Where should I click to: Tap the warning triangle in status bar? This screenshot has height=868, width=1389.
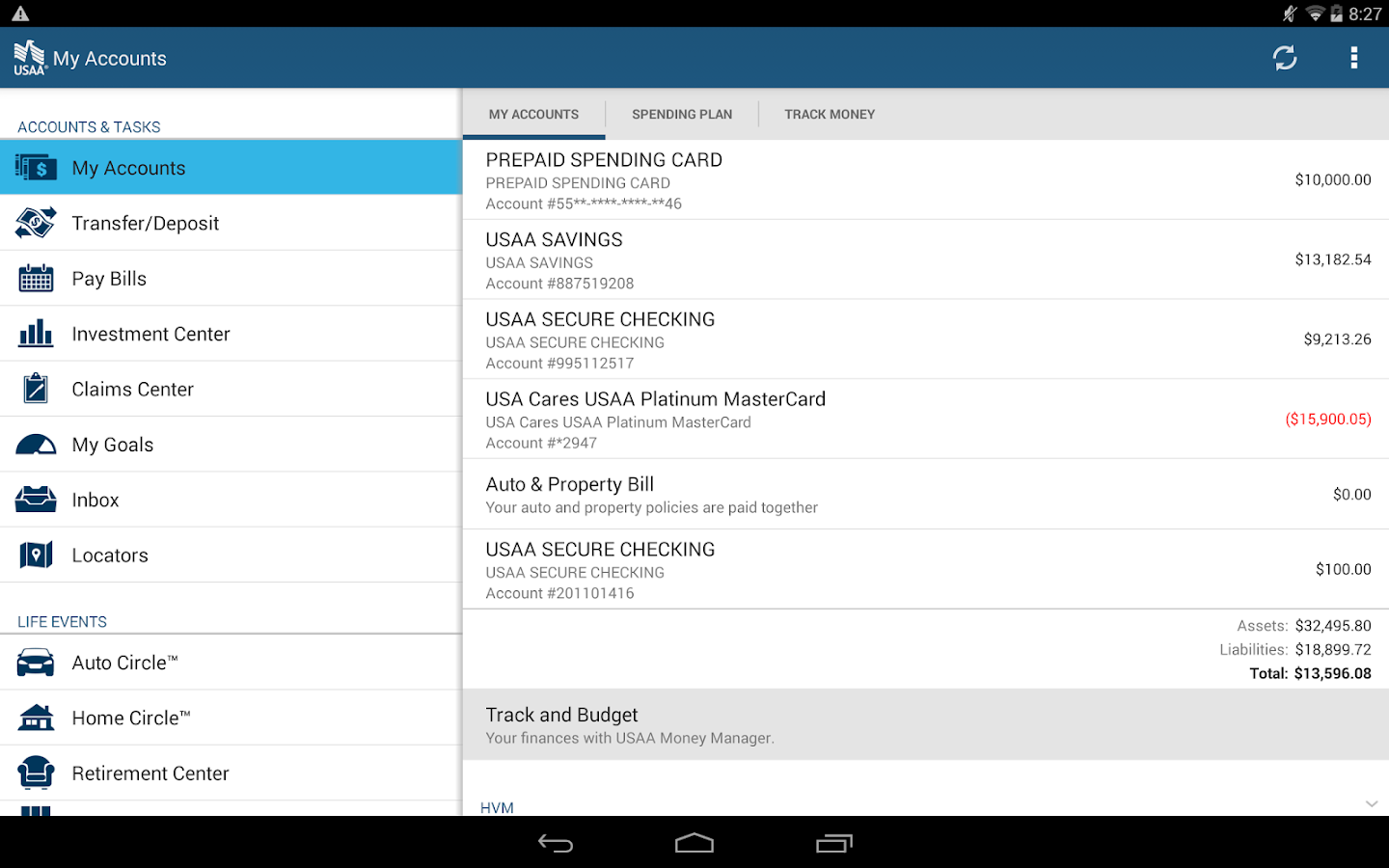pyautogui.click(x=20, y=14)
